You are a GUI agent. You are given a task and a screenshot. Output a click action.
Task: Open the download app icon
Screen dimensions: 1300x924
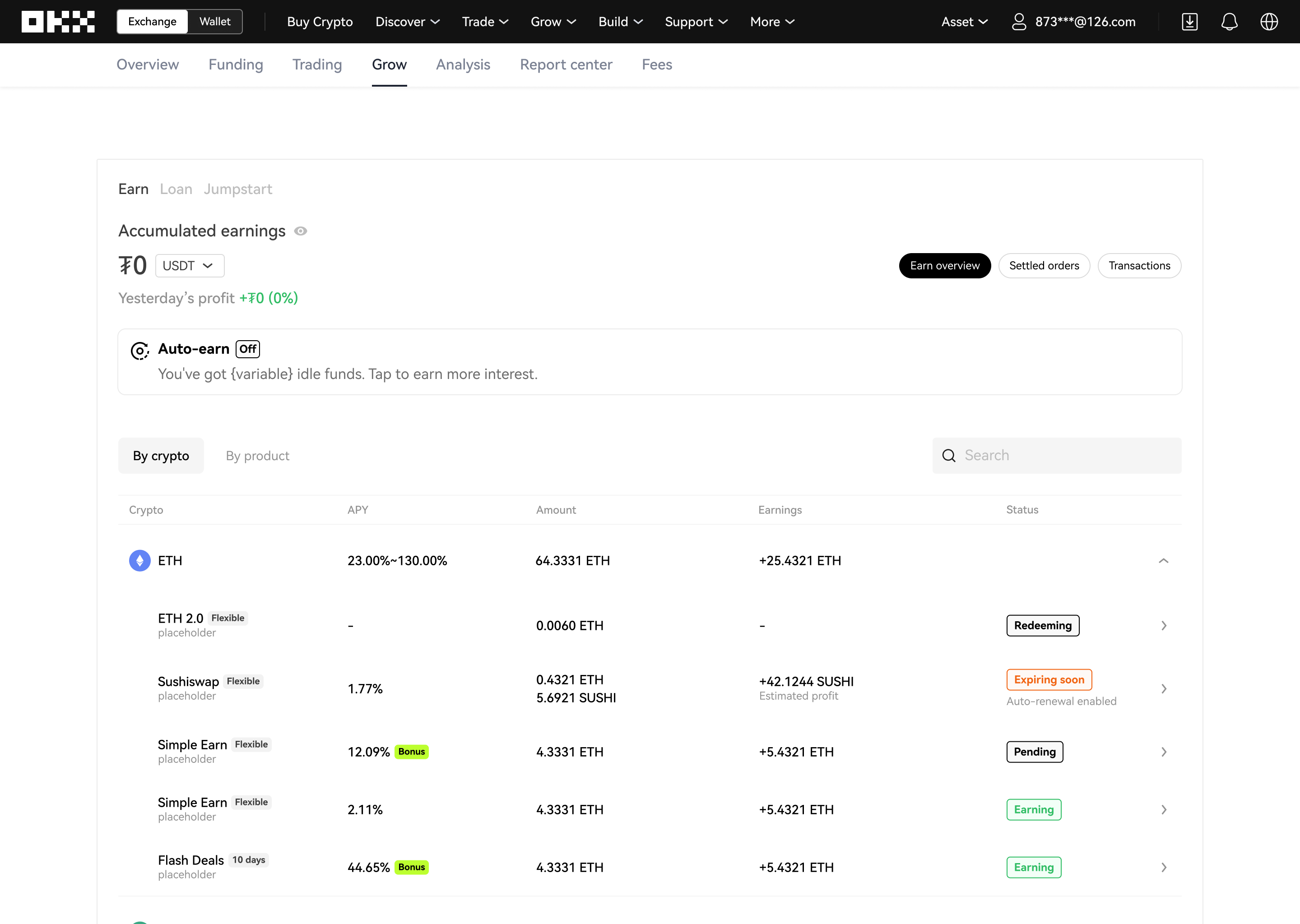[1189, 22]
